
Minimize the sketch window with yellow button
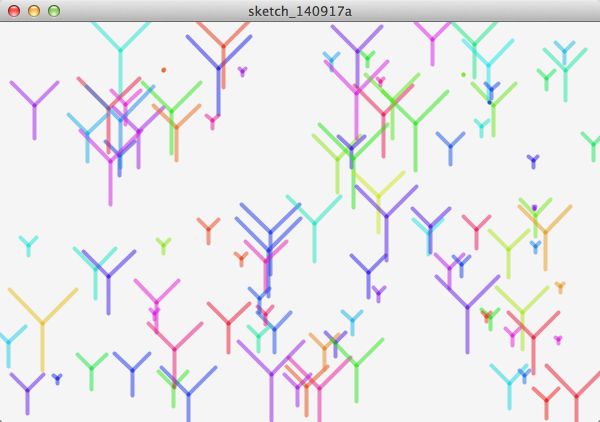pos(34,10)
